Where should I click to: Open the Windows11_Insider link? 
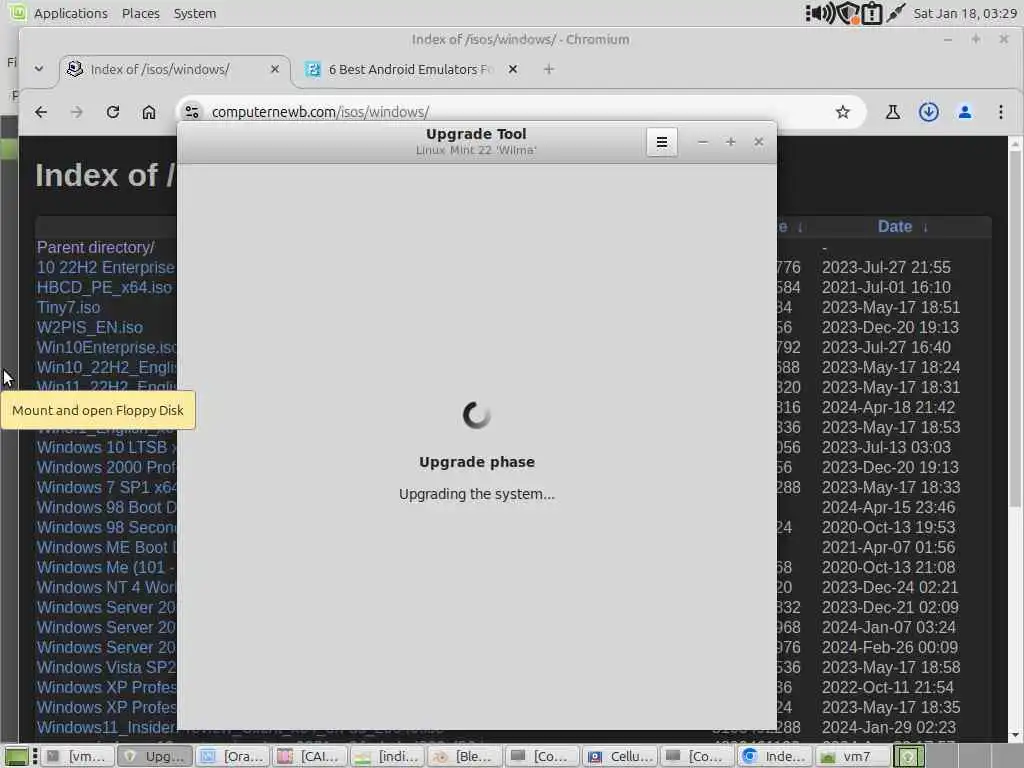tap(106, 727)
